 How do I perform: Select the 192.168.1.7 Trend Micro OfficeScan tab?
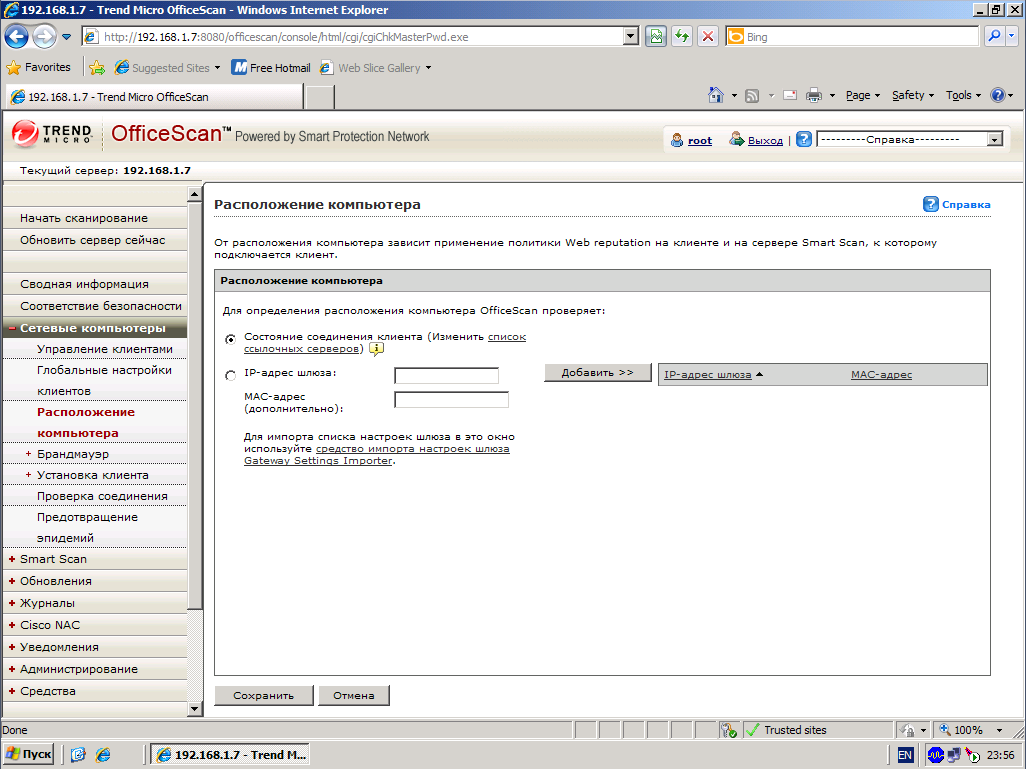[154, 97]
